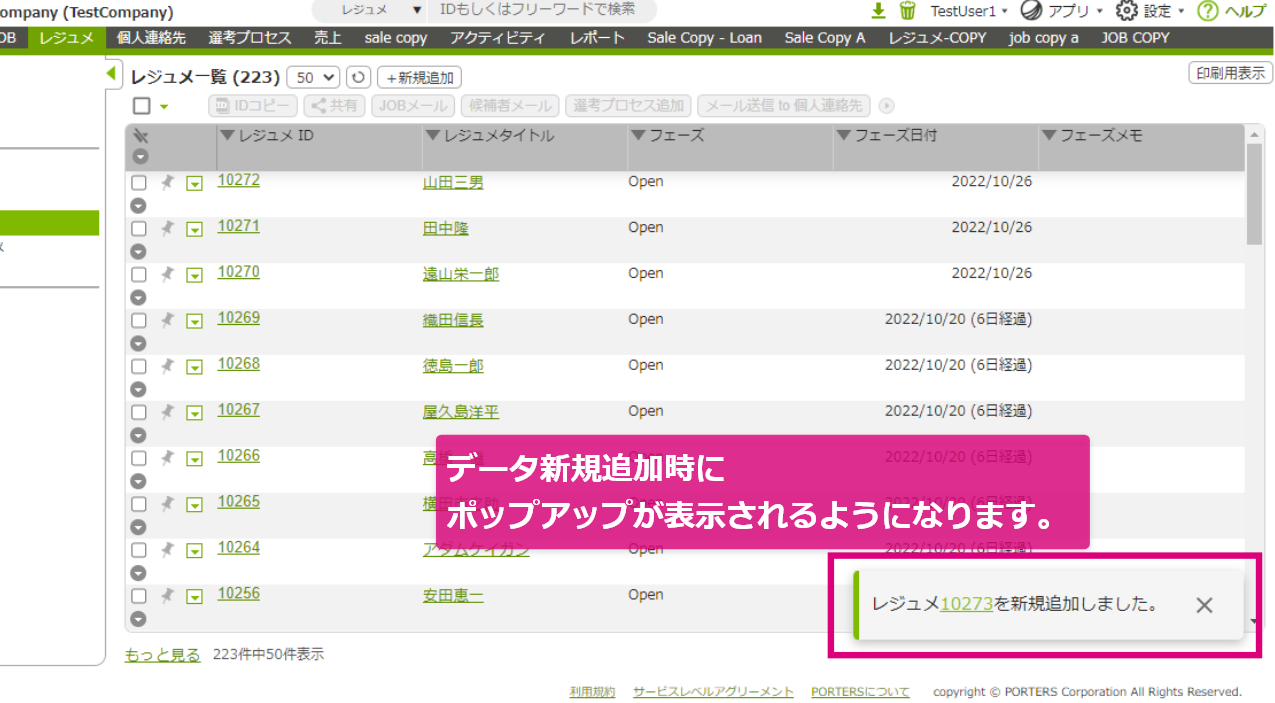This screenshot has height=703, width=1275.
Task: Sort by フェーズ日付 column header
Action: click(x=886, y=135)
